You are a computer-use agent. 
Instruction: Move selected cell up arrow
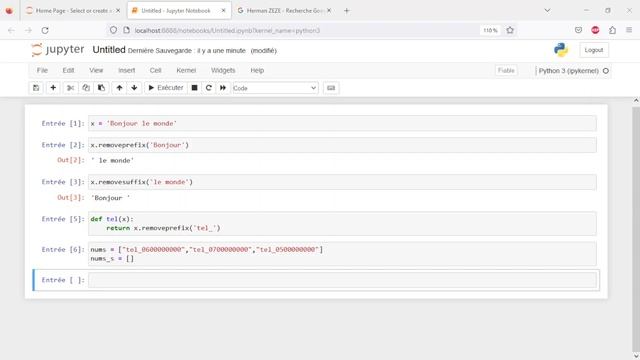tap(119, 88)
